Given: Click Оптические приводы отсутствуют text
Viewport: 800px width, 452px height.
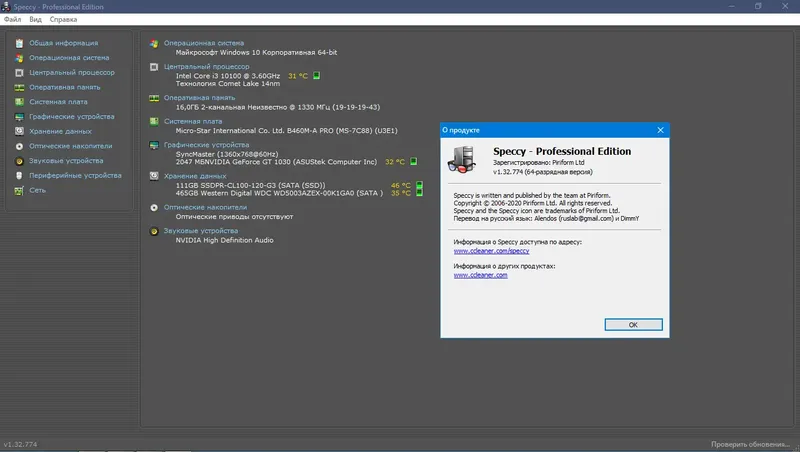Looking at the screenshot, I should (x=234, y=217).
